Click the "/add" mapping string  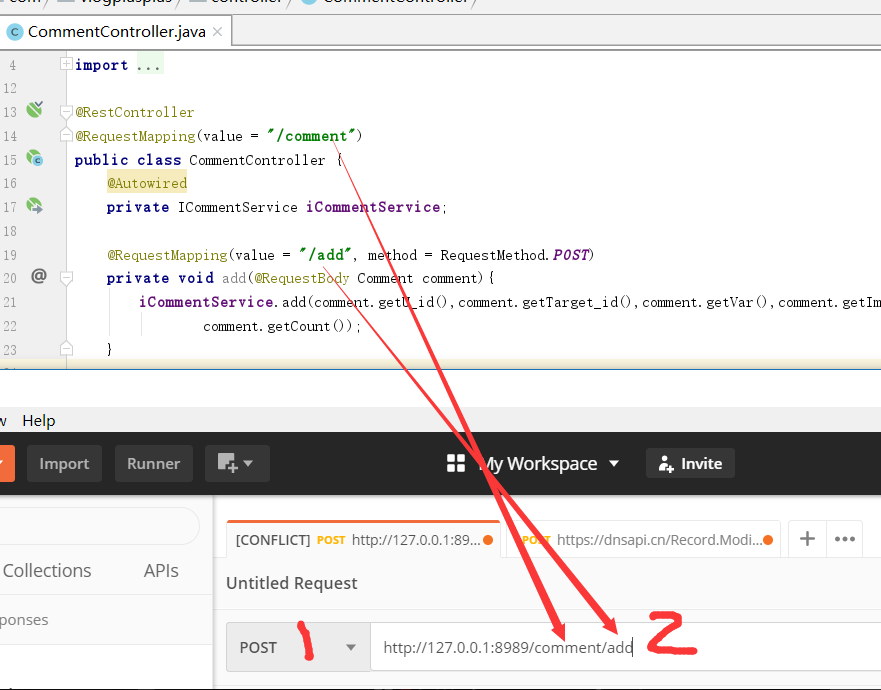coord(325,255)
